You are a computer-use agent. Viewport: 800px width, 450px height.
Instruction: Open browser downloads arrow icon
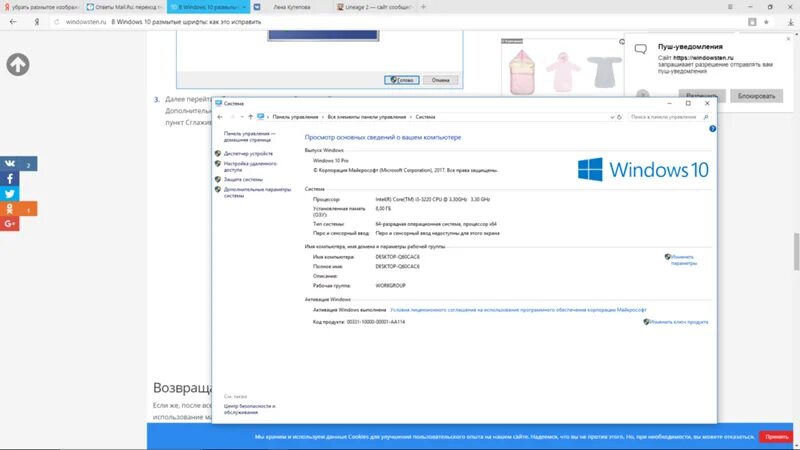click(791, 22)
